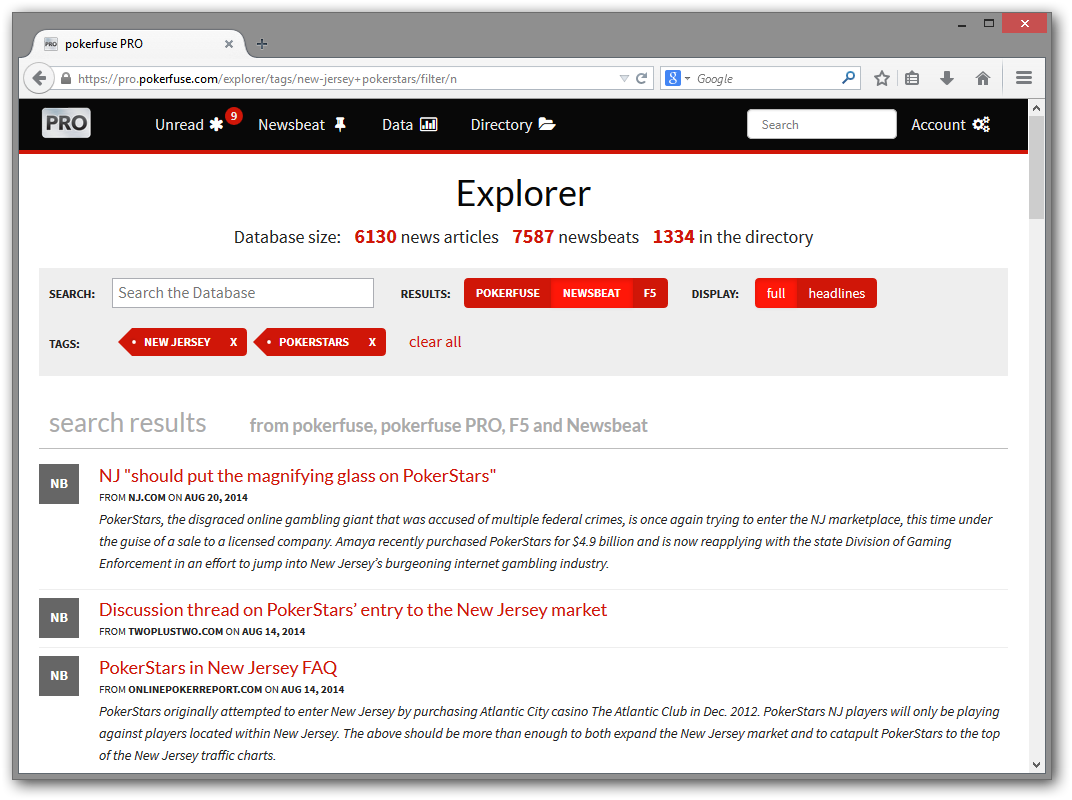Reload the page with refresh icon
The width and height of the screenshot is (1072, 800).
pyautogui.click(x=641, y=79)
